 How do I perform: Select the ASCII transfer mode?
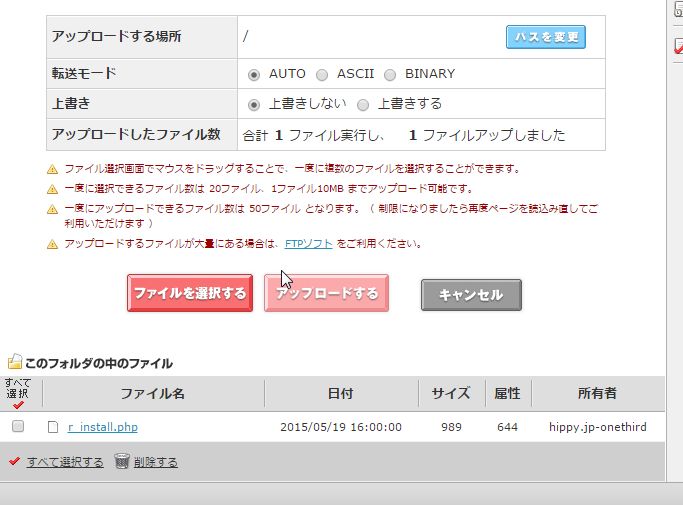322,74
